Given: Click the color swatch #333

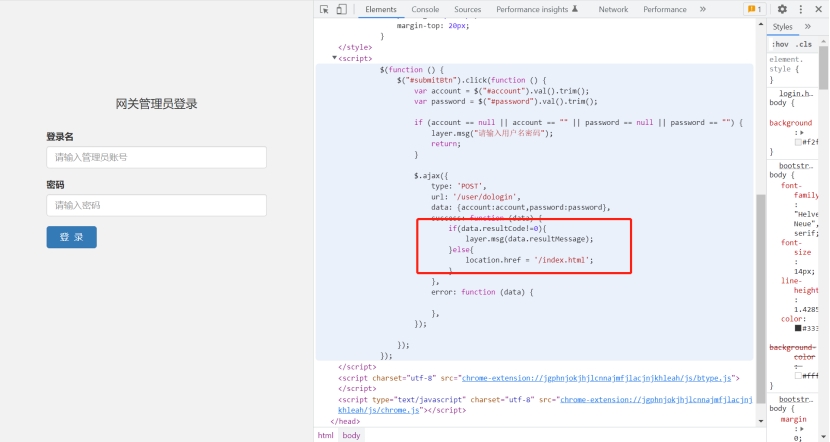Looking at the screenshot, I should [x=798, y=328].
